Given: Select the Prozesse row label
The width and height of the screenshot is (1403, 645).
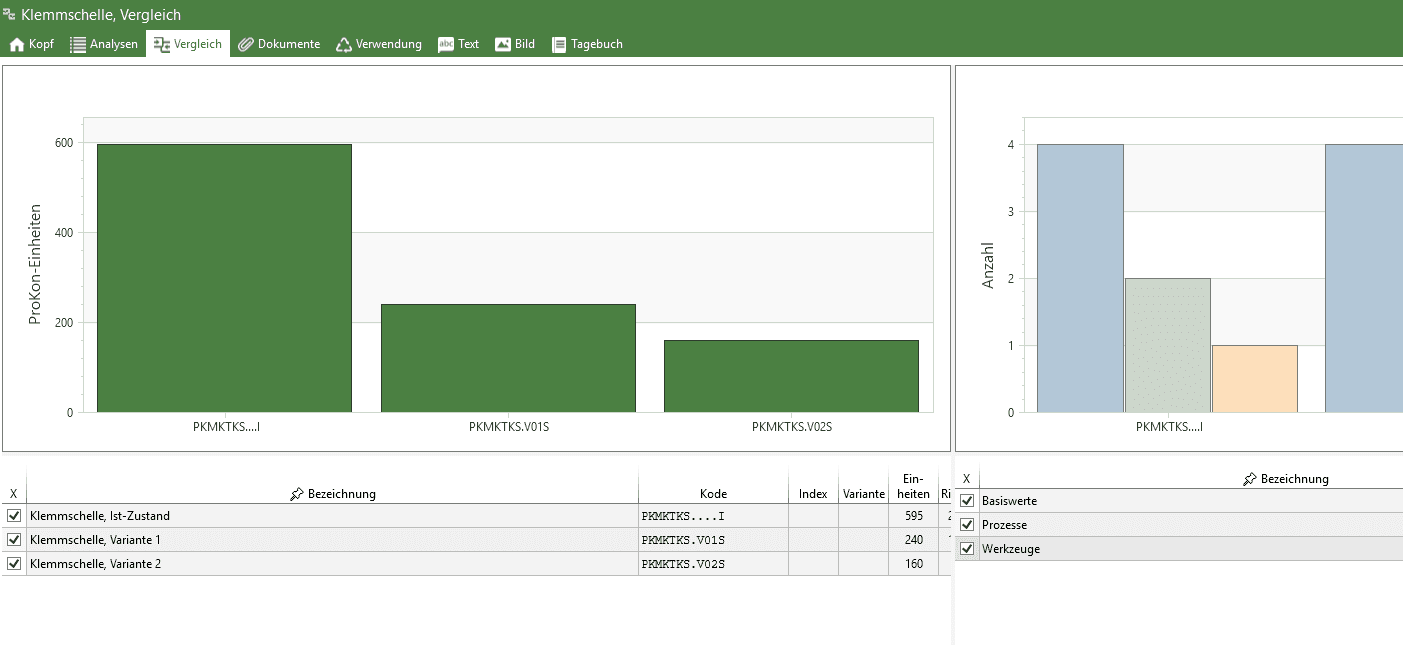Looking at the screenshot, I should pos(1004,525).
